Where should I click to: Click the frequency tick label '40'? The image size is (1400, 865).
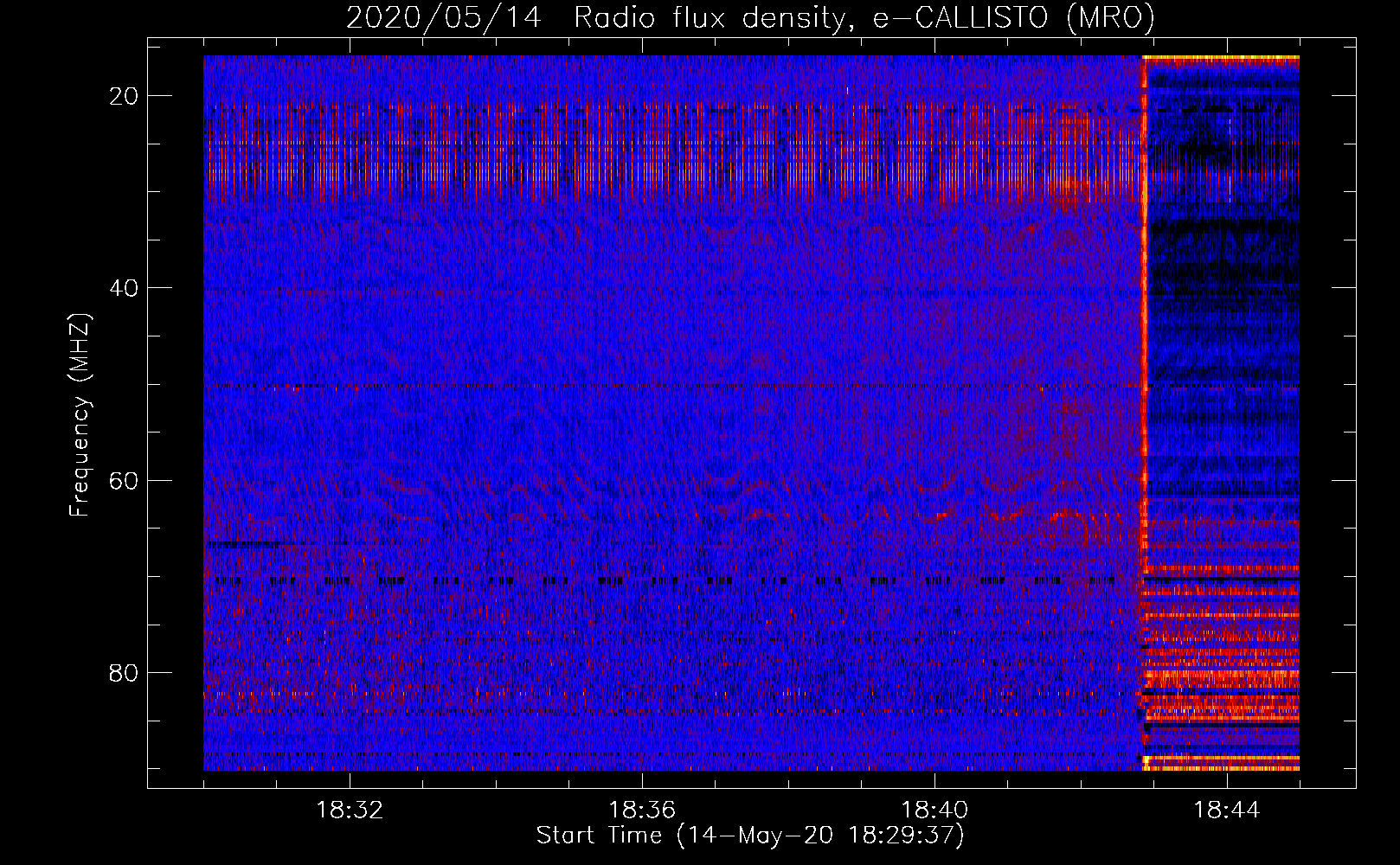tap(125, 288)
